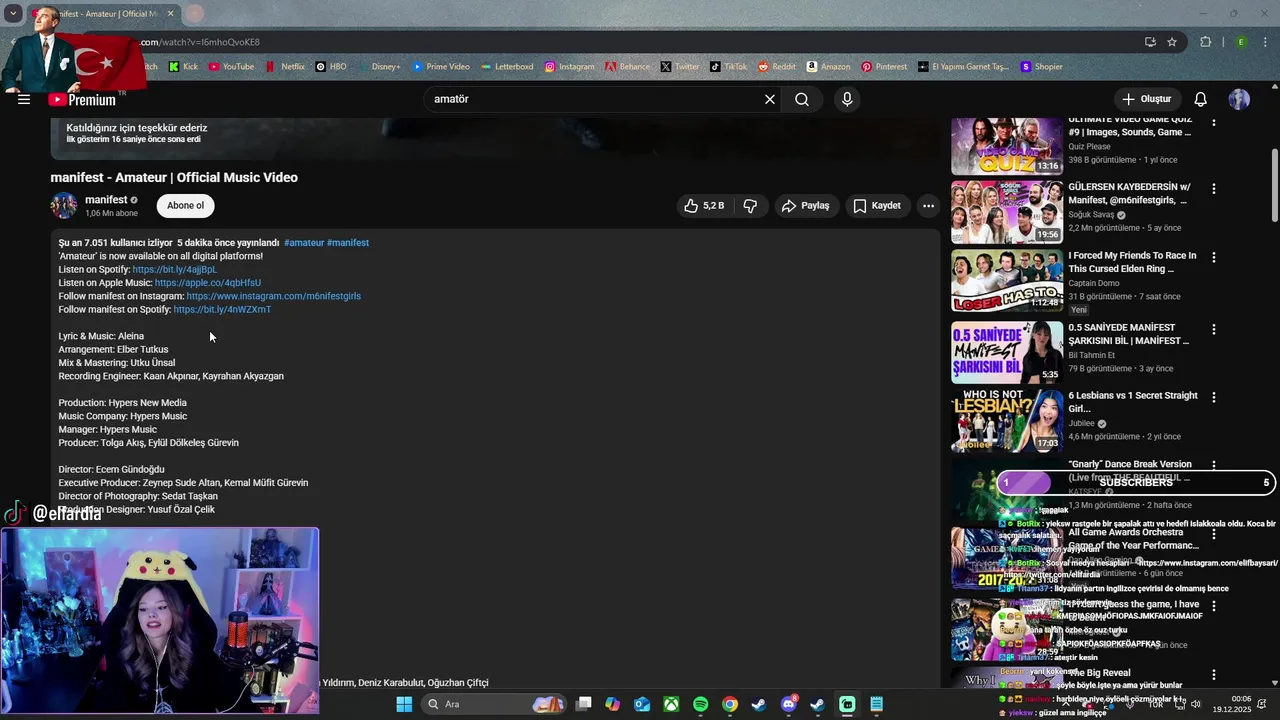
Task: Open the Prime Video bookmark
Action: tap(440, 67)
